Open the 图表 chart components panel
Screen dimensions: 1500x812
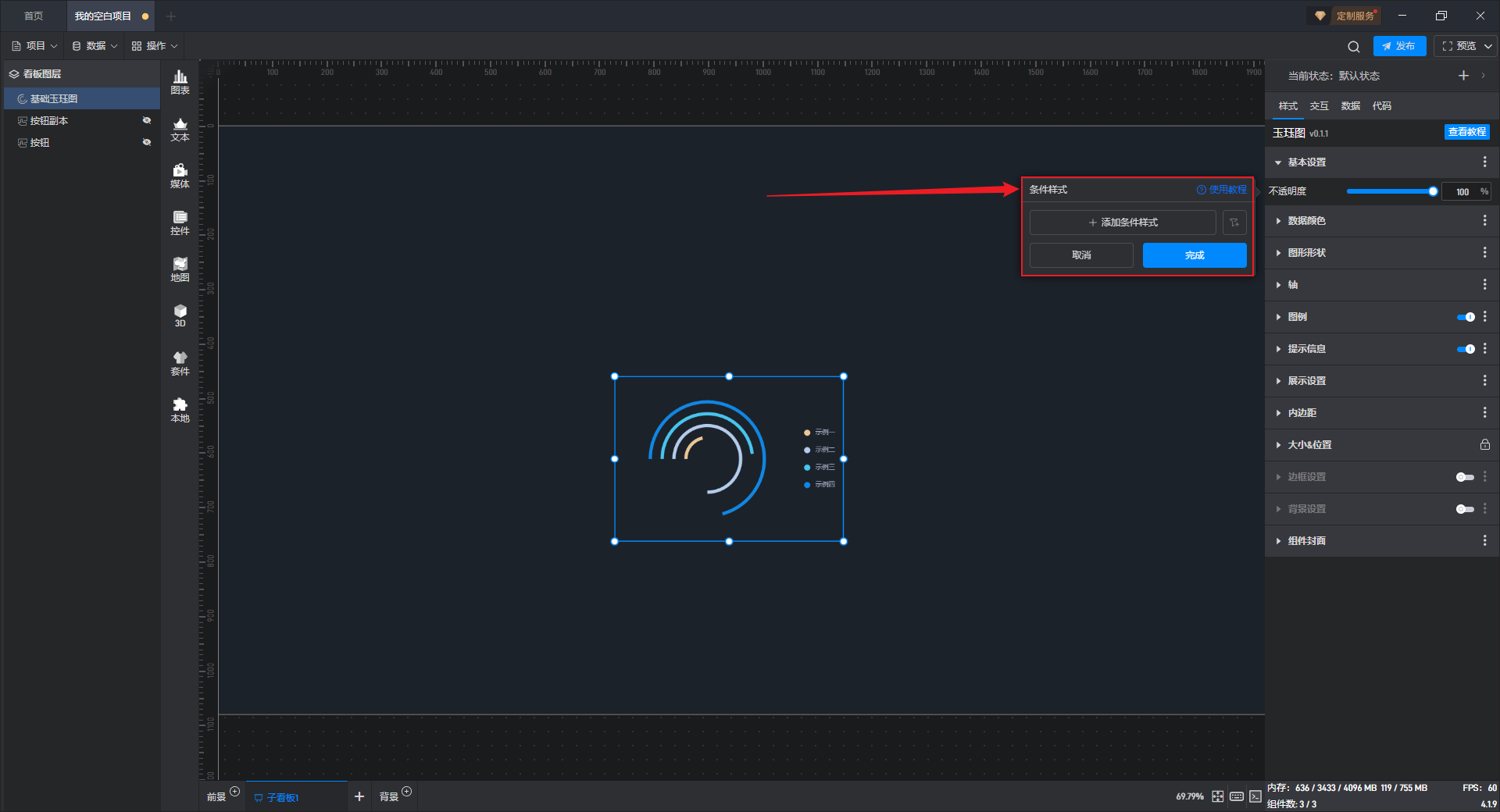180,82
